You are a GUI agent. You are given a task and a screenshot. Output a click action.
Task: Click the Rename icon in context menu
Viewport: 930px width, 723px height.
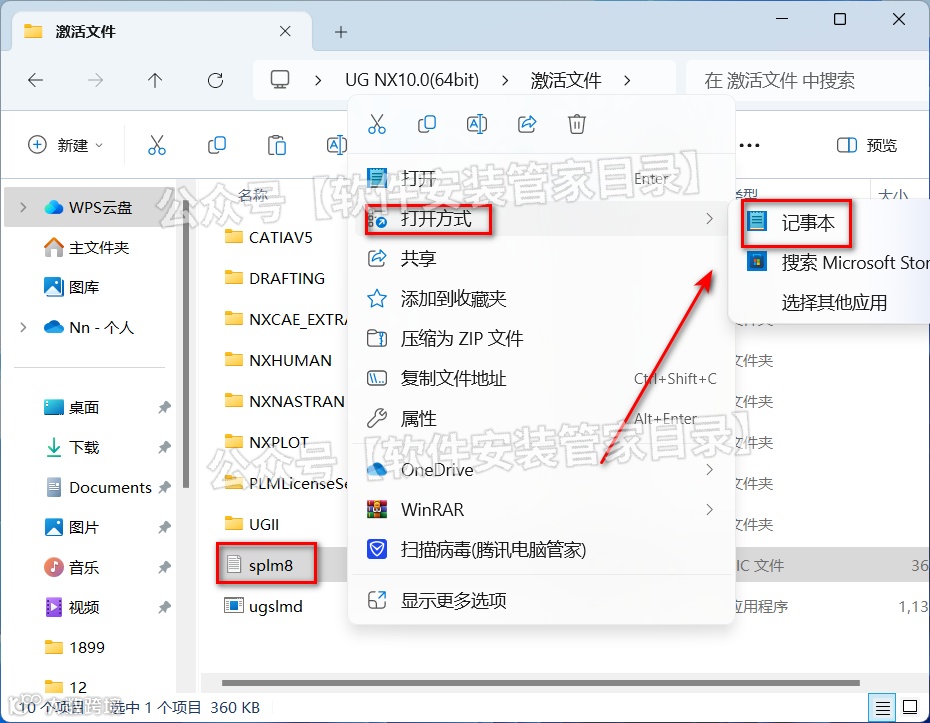[x=477, y=124]
